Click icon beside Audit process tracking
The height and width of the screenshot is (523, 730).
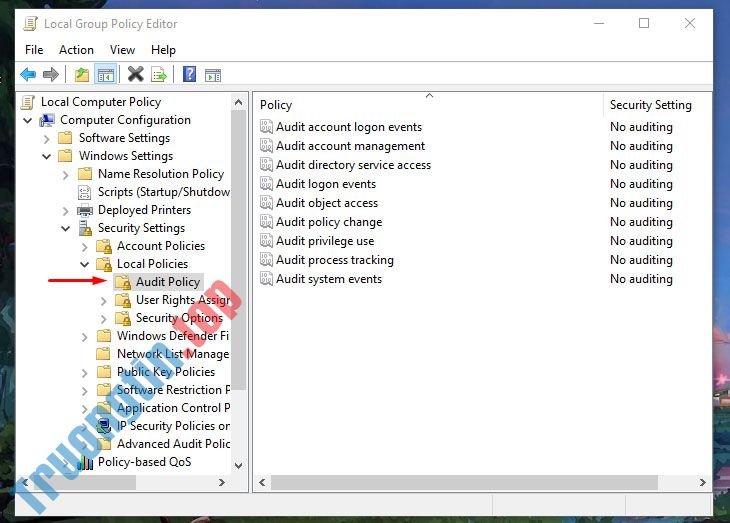click(x=266, y=260)
